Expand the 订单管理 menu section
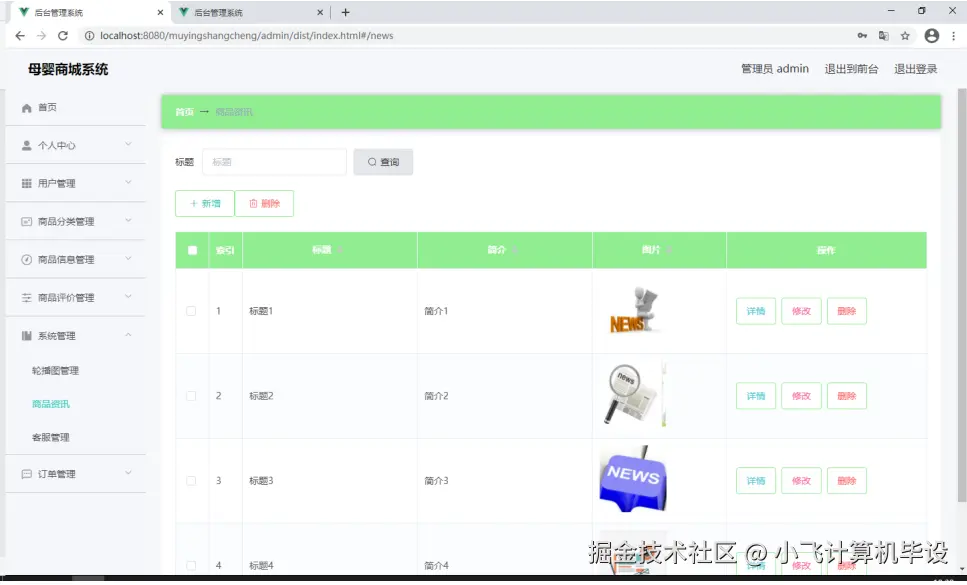The height and width of the screenshot is (585, 967). 75,473
